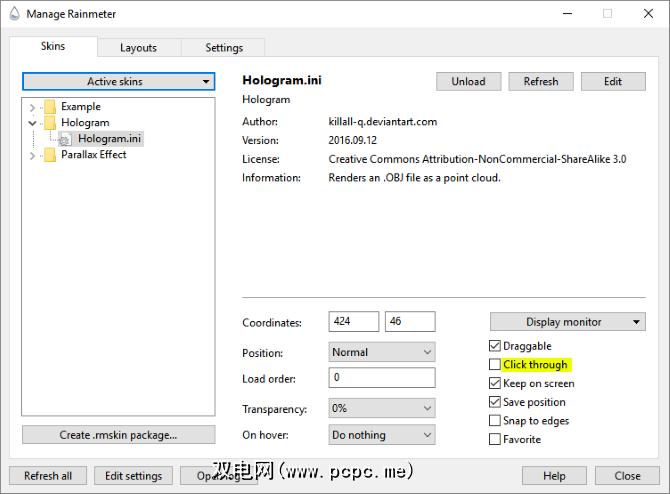Open the Position dropdown set to Normal

(x=382, y=352)
